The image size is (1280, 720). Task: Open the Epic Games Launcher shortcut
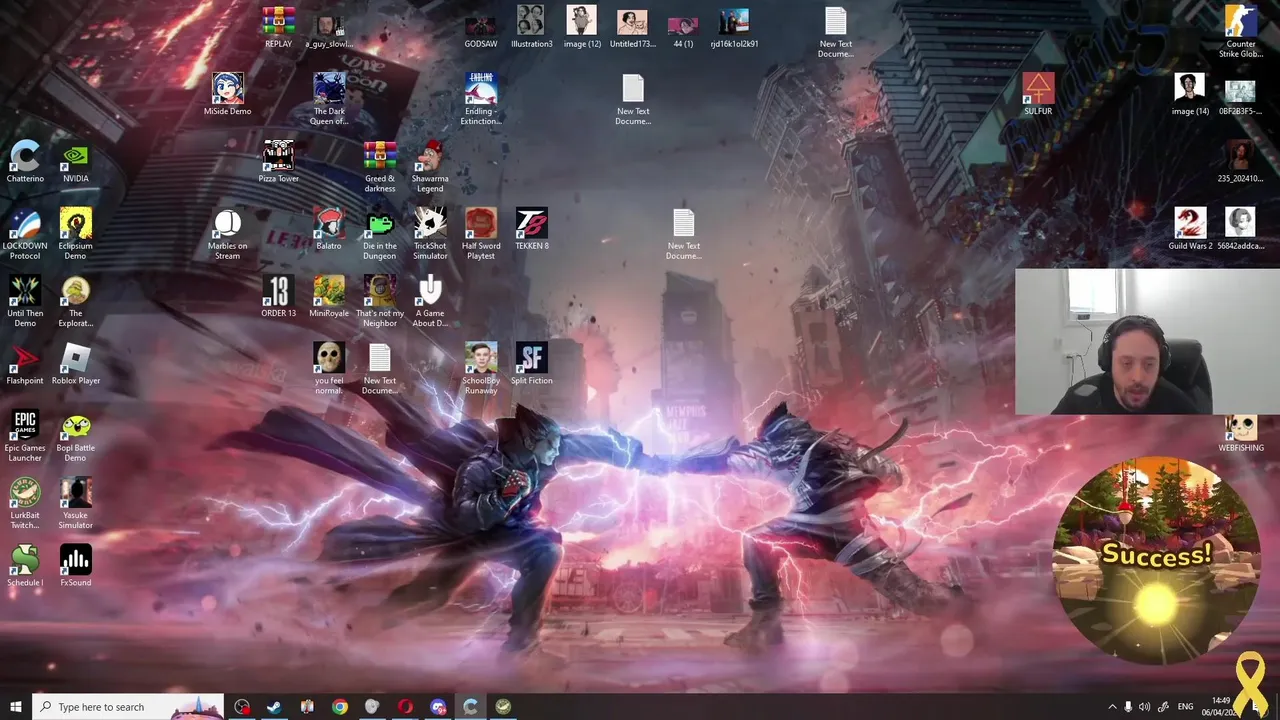click(x=25, y=434)
